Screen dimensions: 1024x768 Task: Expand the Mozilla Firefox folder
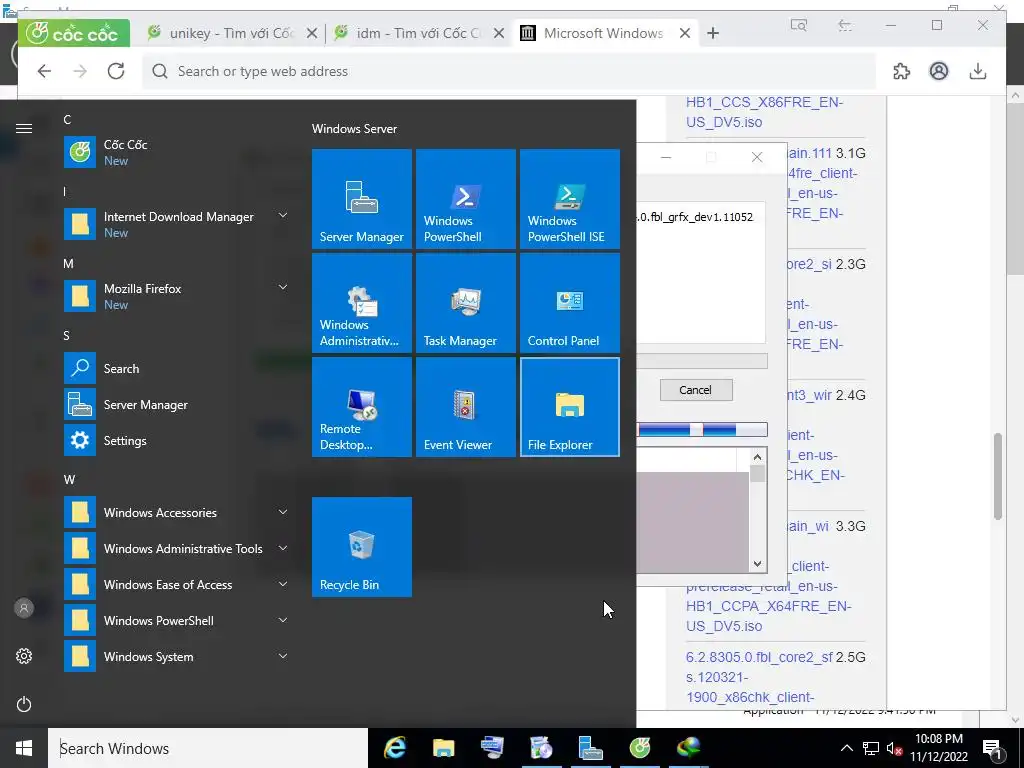pos(283,287)
